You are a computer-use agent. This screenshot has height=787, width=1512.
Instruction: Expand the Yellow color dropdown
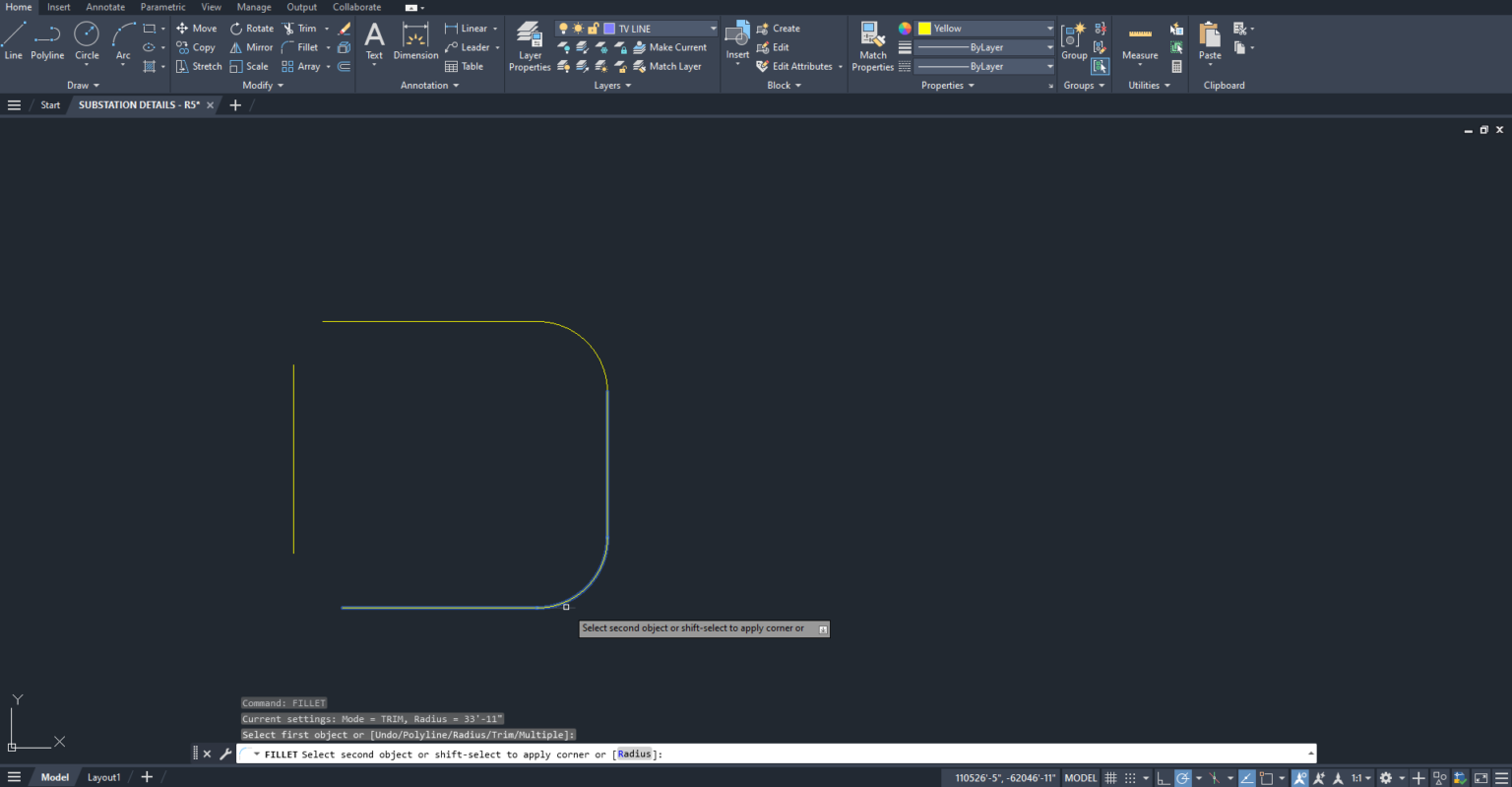1049,28
